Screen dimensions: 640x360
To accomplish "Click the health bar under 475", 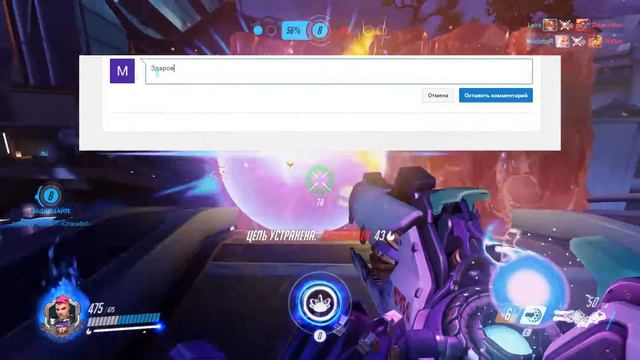I will click(124, 320).
